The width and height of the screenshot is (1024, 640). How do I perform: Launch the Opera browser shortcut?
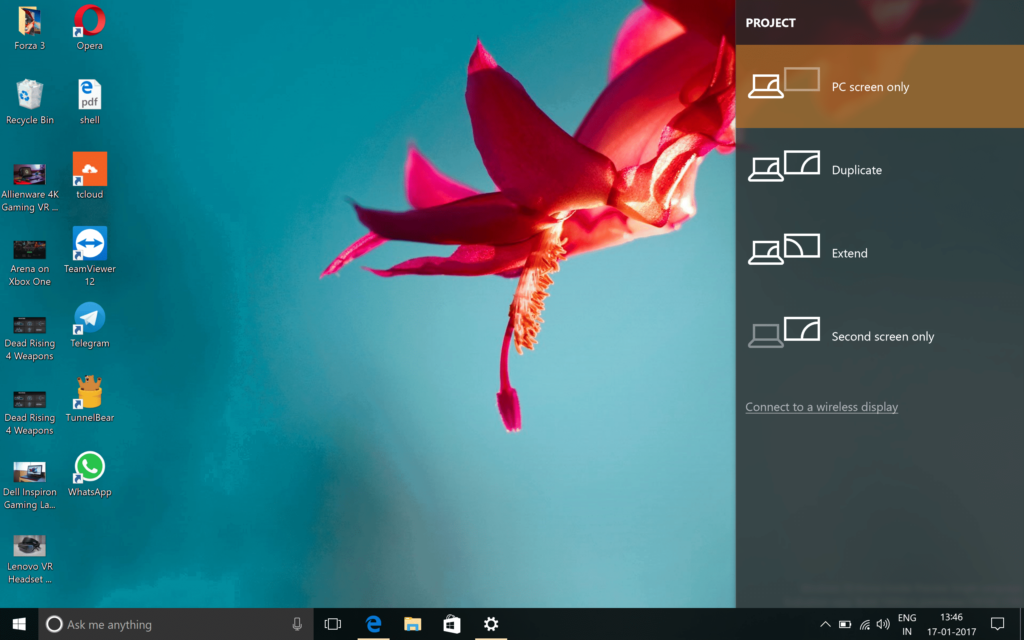click(x=89, y=28)
